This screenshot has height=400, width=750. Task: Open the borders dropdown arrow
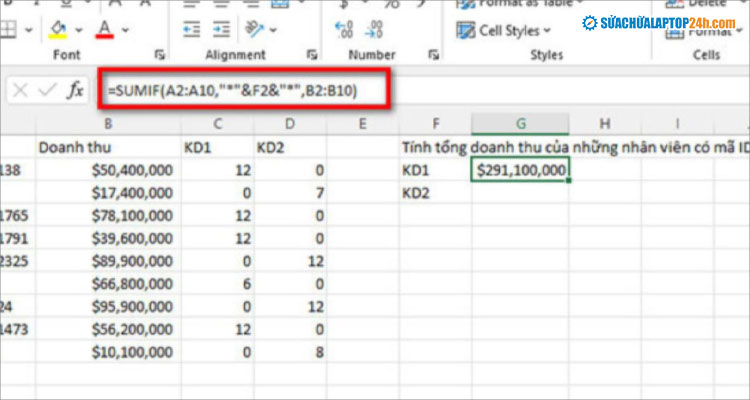(x=28, y=30)
